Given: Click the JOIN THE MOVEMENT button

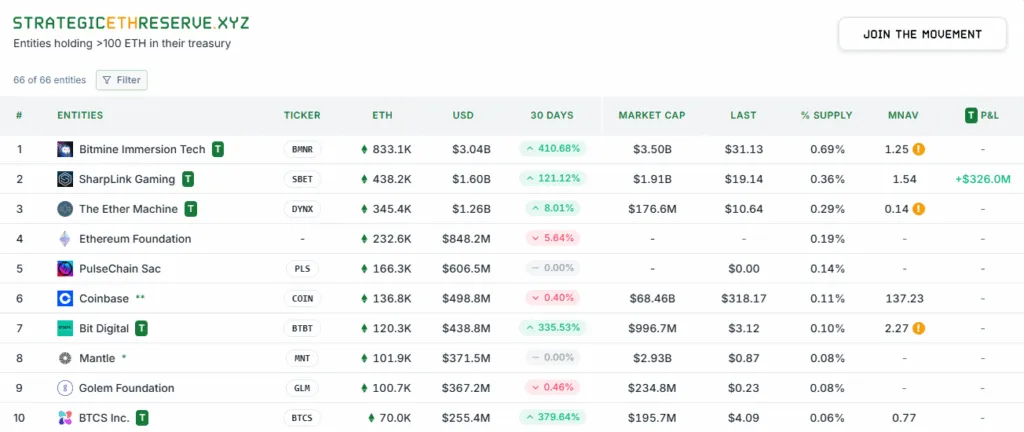Looking at the screenshot, I should [922, 34].
